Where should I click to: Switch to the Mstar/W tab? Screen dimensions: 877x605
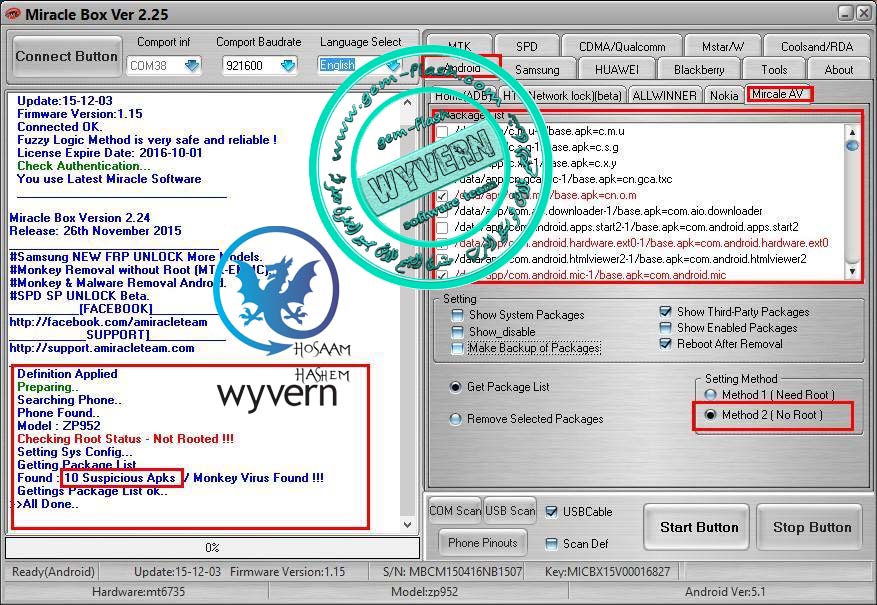pyautogui.click(x=723, y=46)
